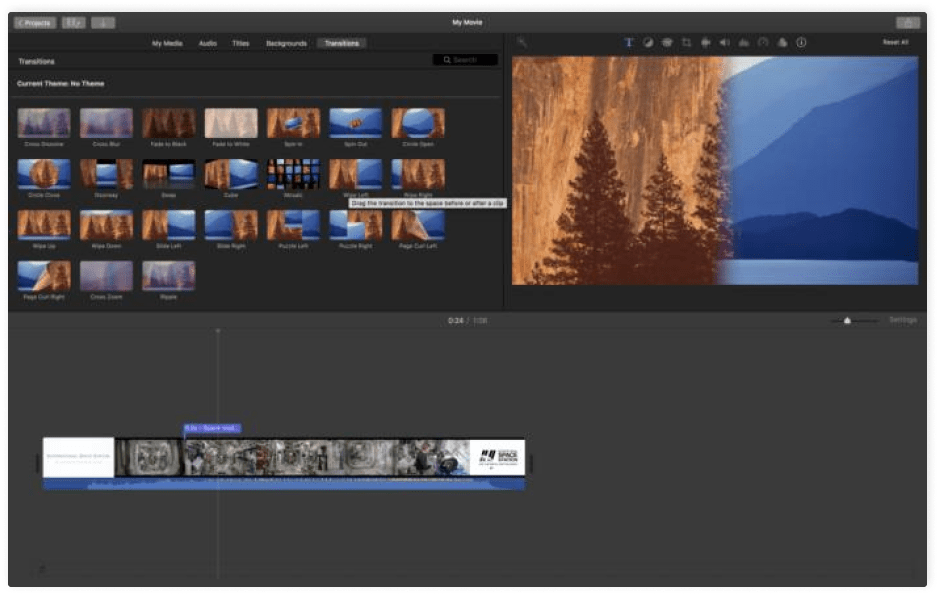Select the Wipe Right transition
Viewport: 939px width, 595px height.
point(417,174)
